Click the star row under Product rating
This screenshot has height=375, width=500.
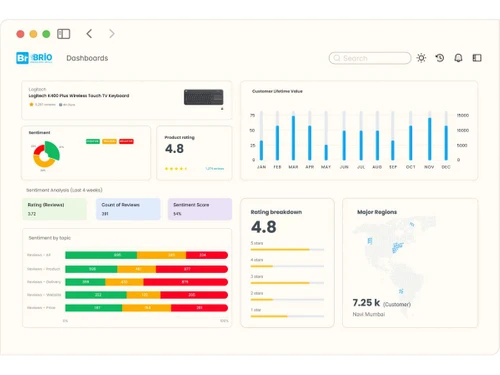coord(176,169)
